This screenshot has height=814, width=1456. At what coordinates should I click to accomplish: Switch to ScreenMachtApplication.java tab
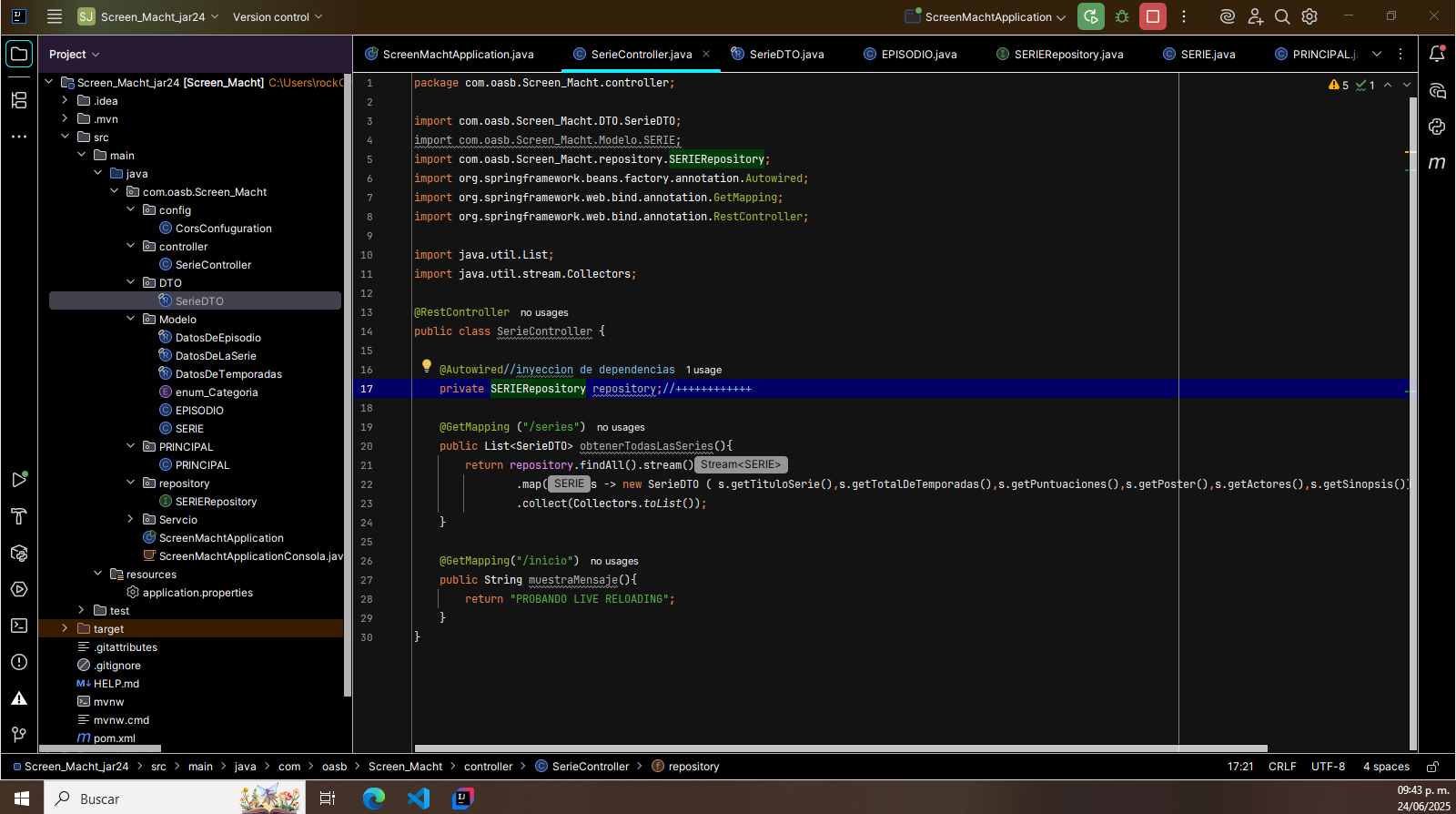point(450,55)
